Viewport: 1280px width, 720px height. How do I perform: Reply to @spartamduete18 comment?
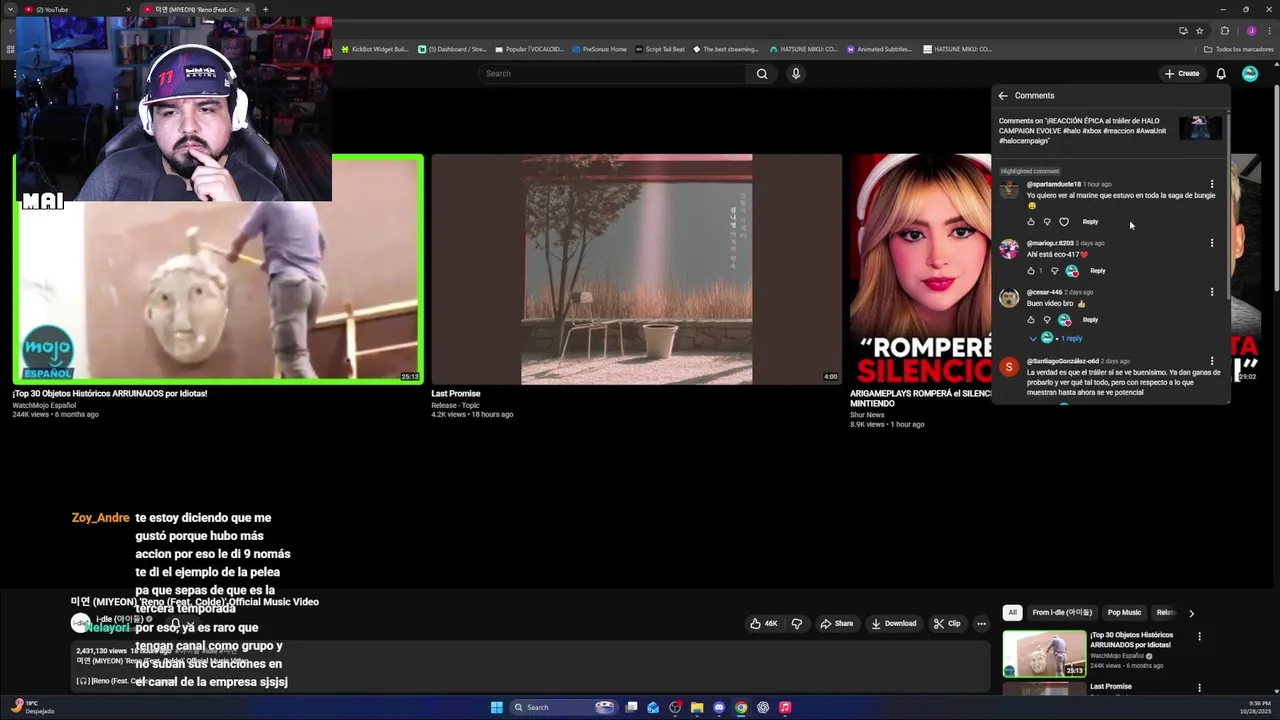click(1090, 222)
